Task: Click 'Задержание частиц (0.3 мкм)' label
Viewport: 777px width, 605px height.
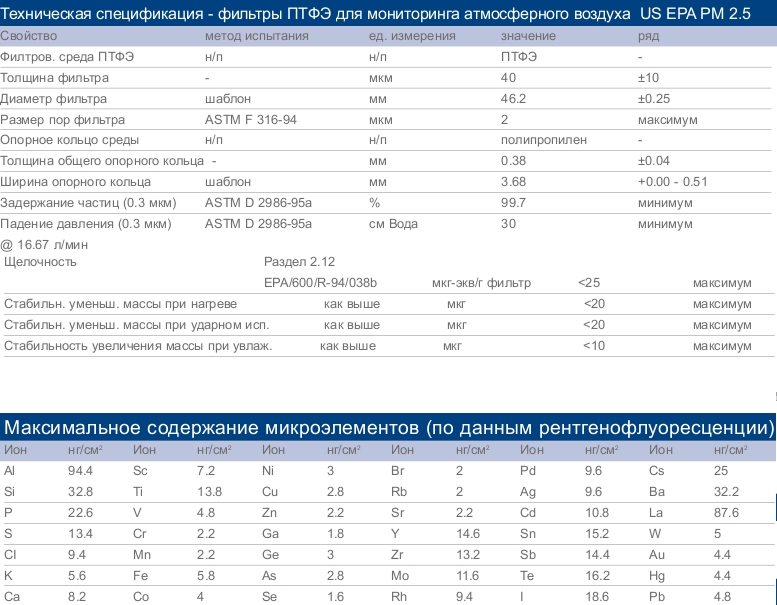Action: coord(88,203)
